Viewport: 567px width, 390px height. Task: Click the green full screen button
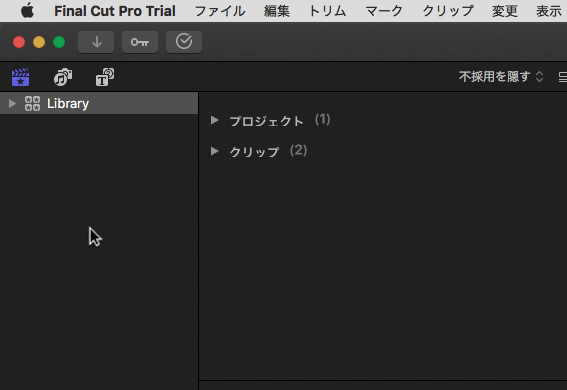point(59,42)
